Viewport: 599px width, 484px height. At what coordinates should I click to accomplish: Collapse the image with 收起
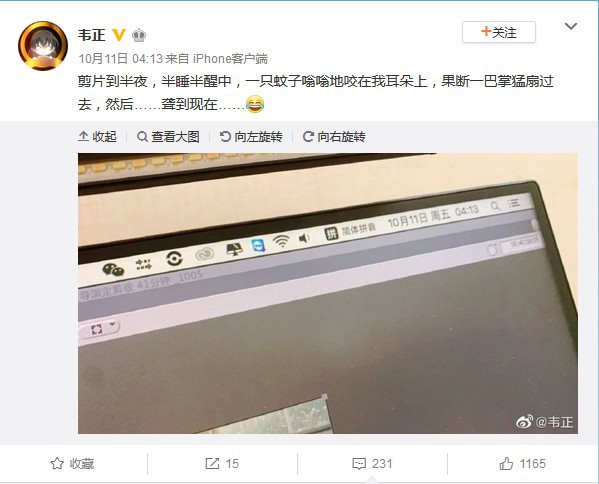(97, 136)
